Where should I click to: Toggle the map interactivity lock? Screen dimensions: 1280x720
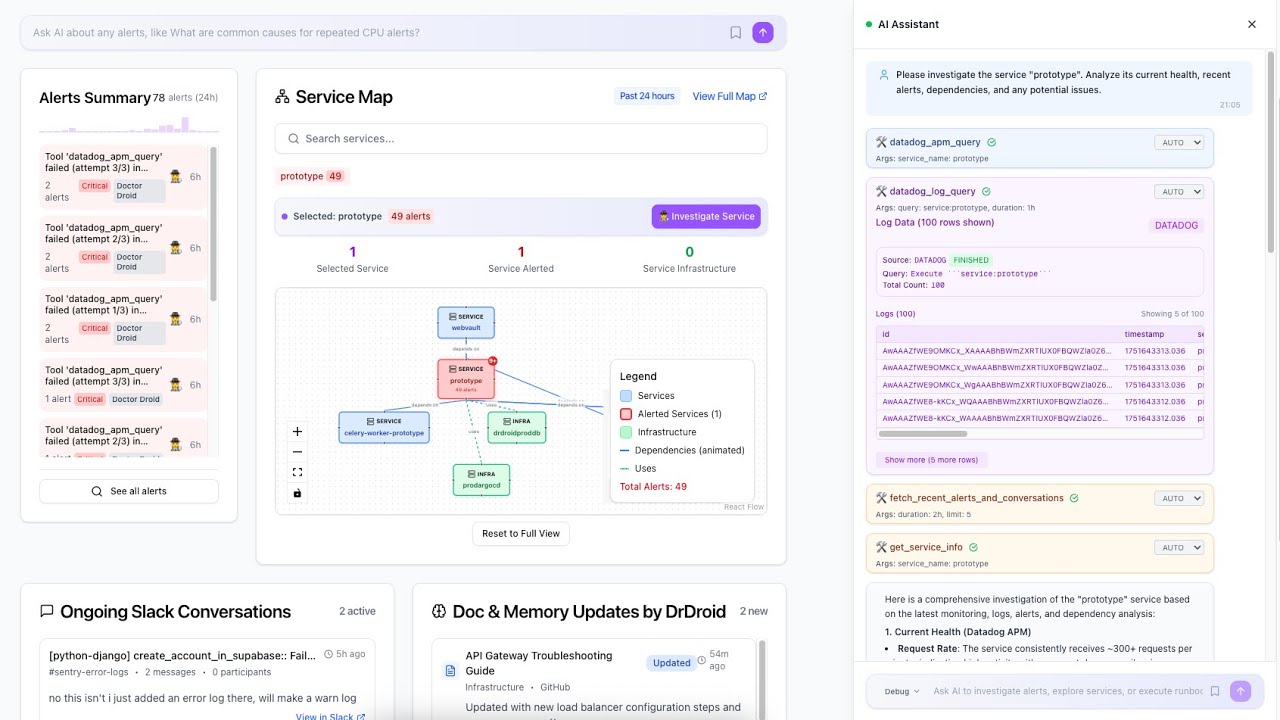point(297,493)
